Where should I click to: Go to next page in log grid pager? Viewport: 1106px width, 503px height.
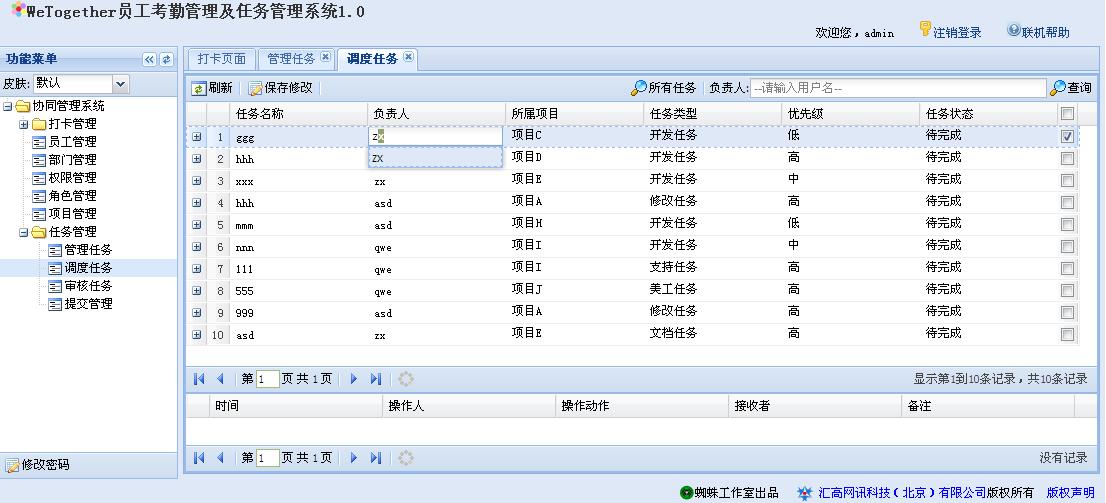pyautogui.click(x=354, y=458)
